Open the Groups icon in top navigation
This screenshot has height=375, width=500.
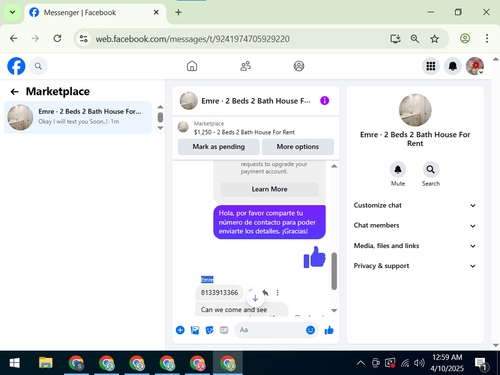(299, 66)
